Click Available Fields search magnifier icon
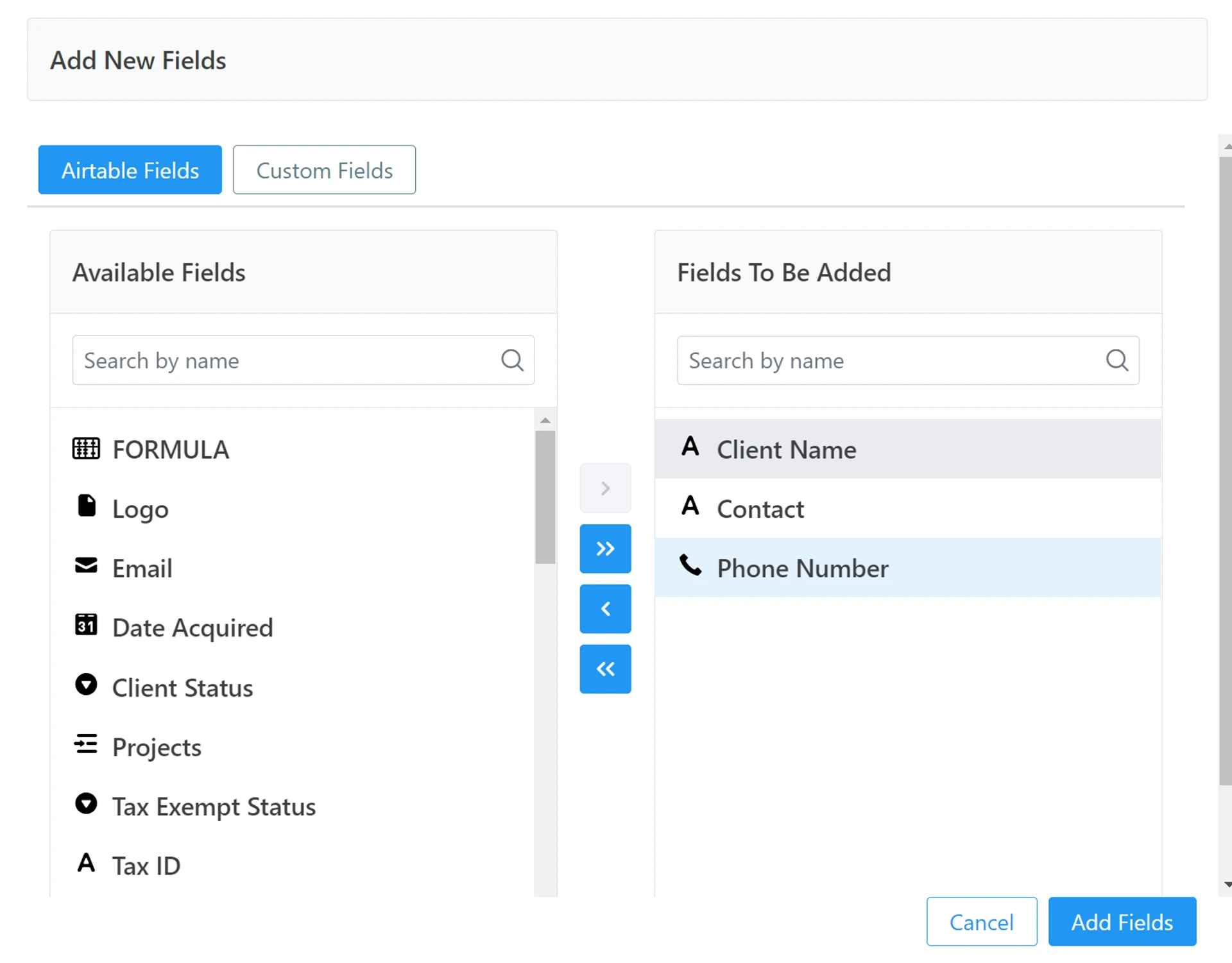 (512, 360)
